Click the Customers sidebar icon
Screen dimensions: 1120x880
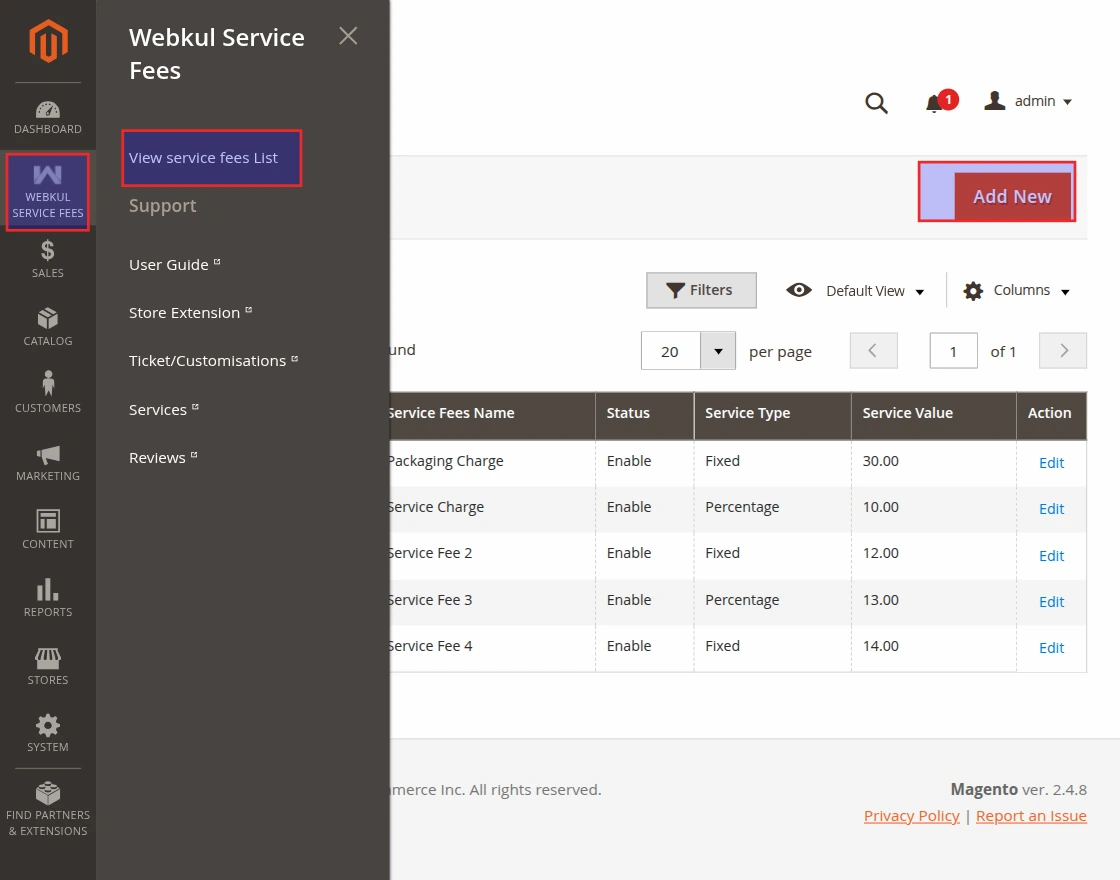[x=47, y=392]
